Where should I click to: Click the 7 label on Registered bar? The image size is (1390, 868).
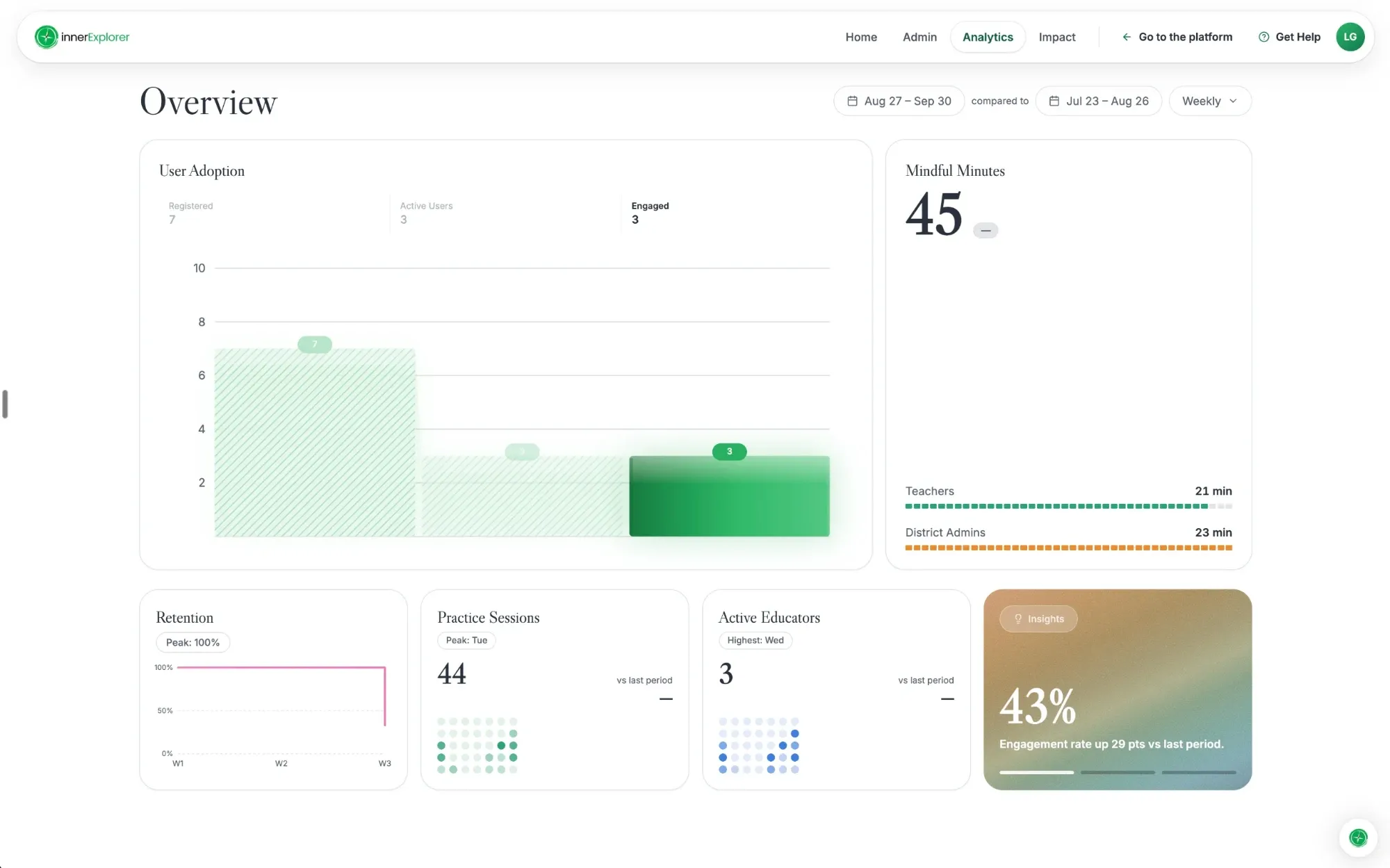click(x=315, y=344)
